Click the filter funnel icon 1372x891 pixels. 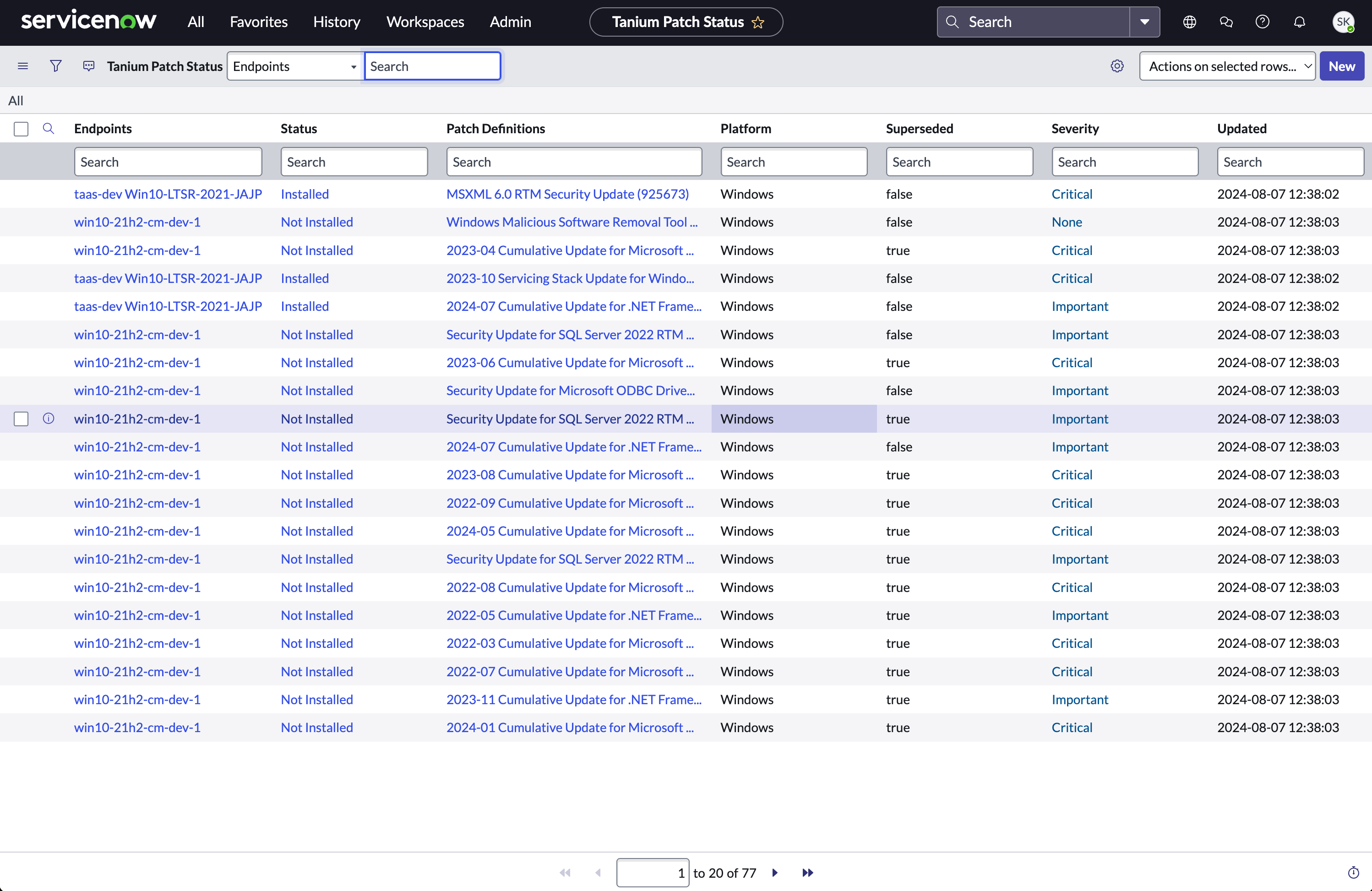(x=55, y=66)
